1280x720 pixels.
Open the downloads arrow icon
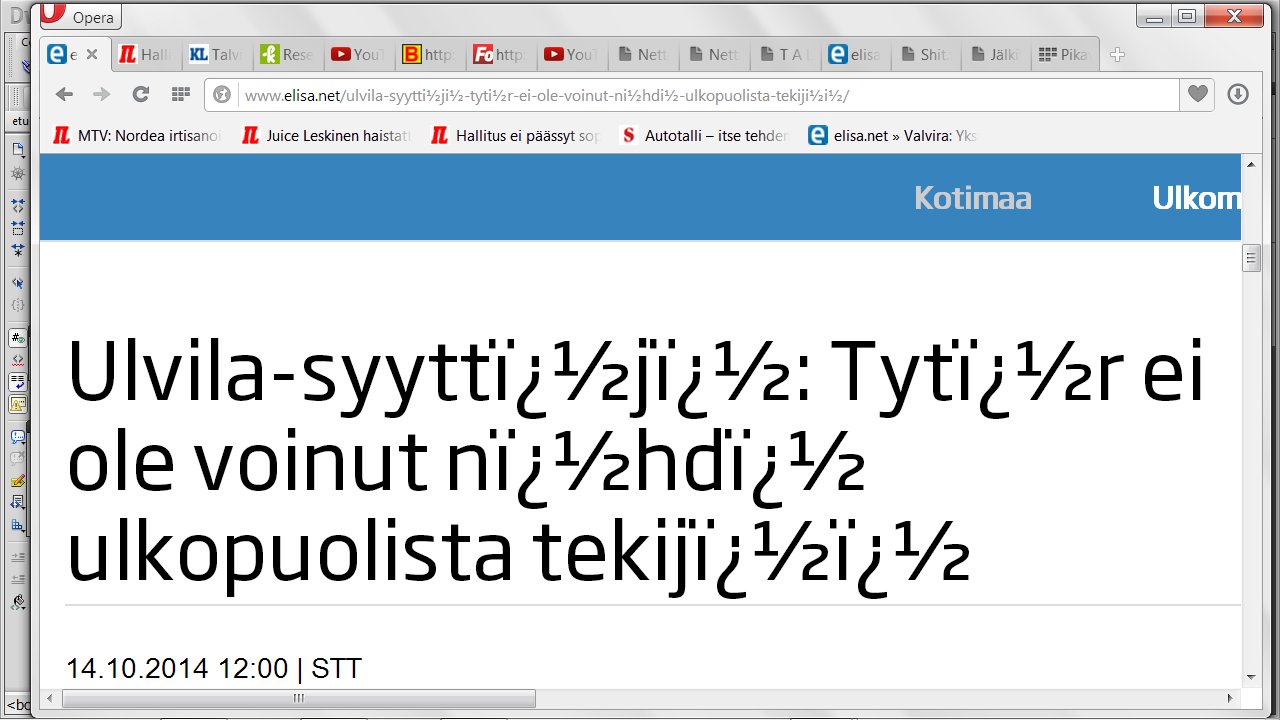[1237, 94]
